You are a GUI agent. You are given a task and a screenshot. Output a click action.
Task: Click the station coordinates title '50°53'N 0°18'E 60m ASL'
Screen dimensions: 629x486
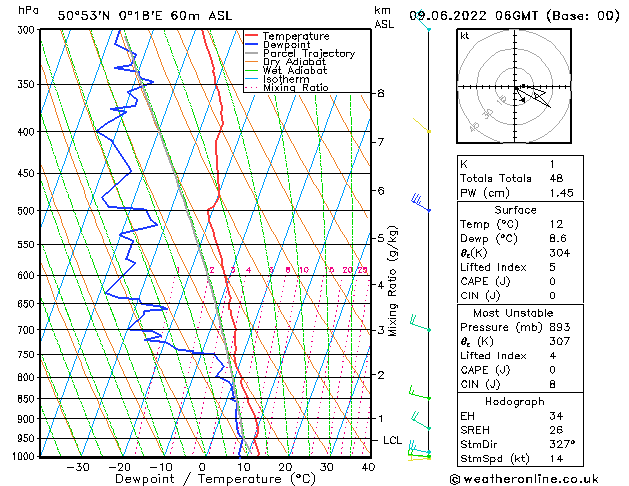[x=145, y=16]
